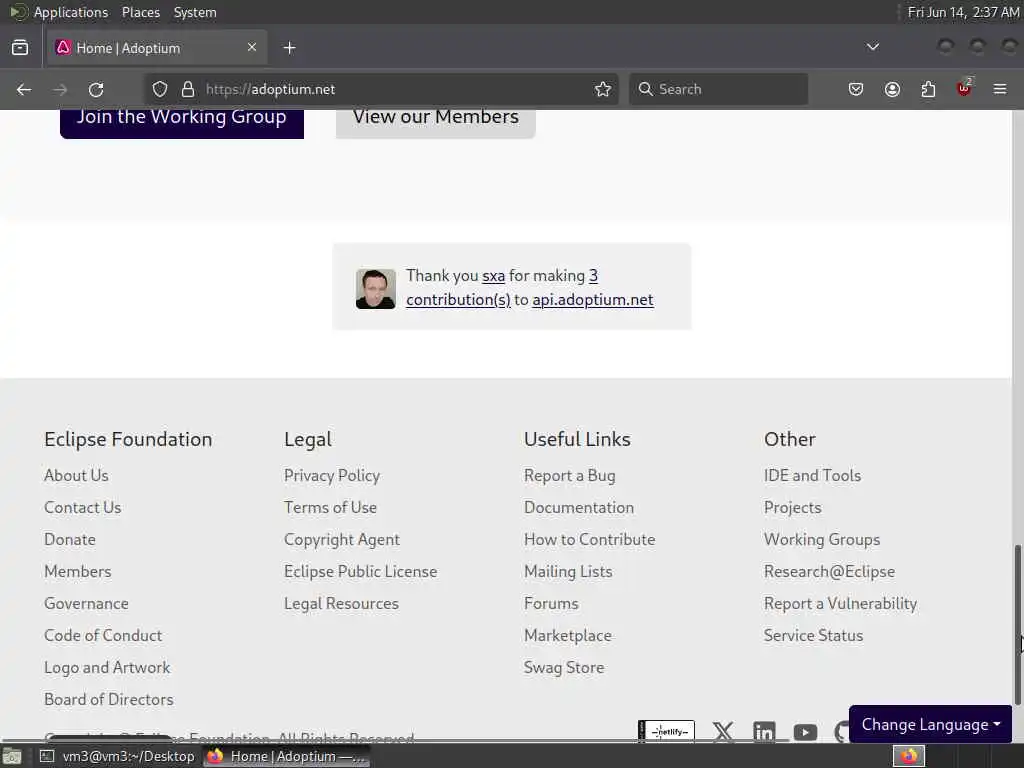This screenshot has width=1024, height=768.
Task: Open Logo and Artwork link
Action: [x=107, y=667]
